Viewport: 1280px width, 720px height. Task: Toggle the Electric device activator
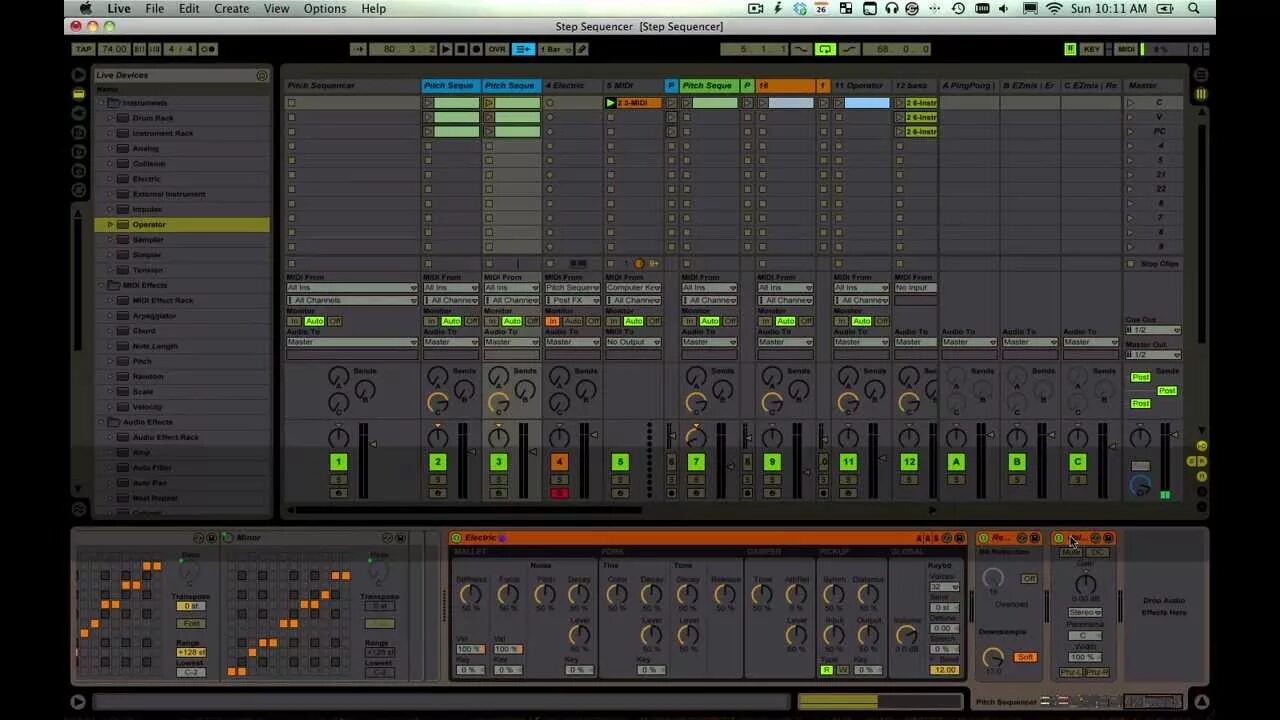pos(456,538)
